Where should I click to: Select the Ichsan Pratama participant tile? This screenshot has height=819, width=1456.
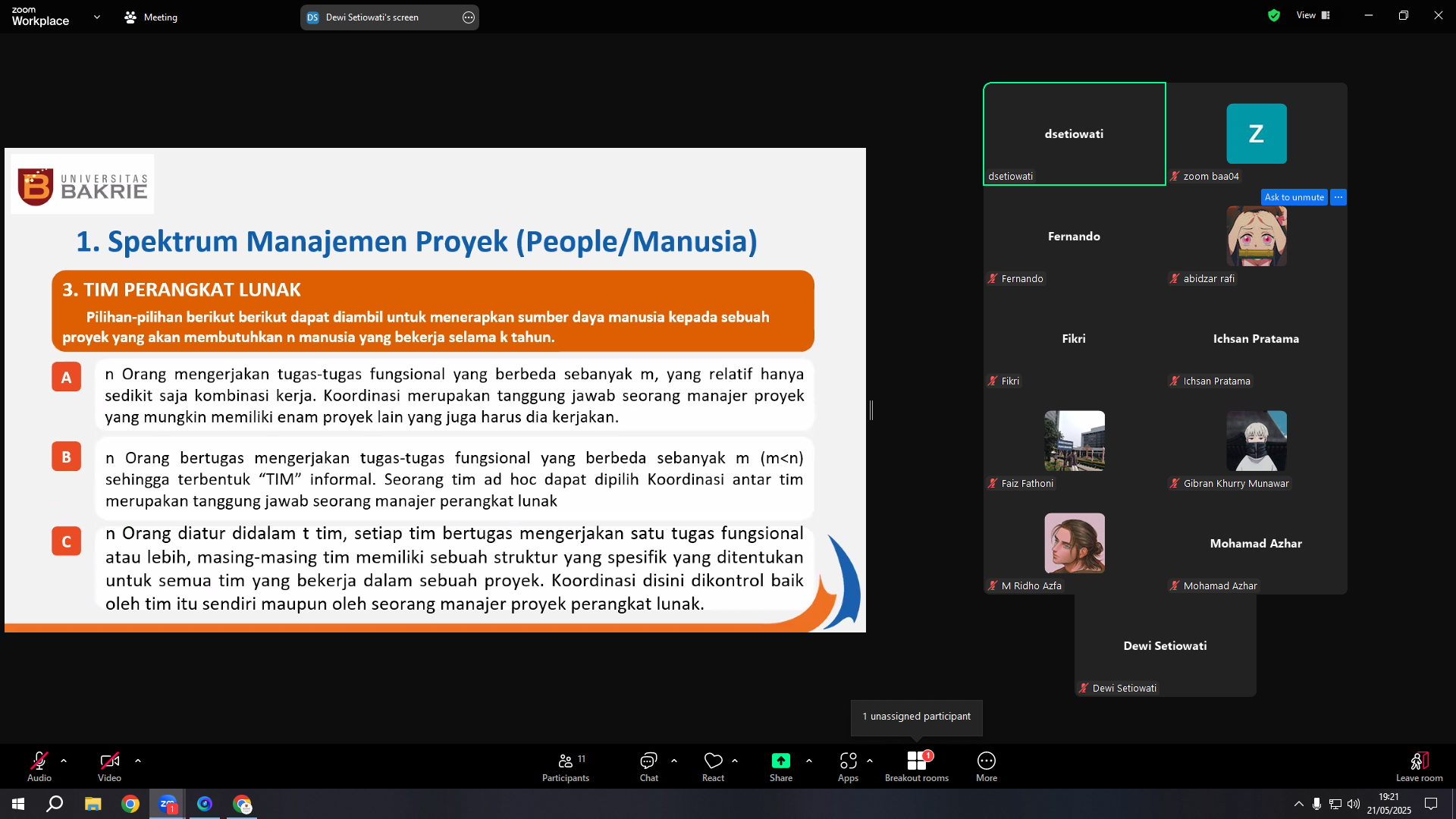[x=1257, y=338]
